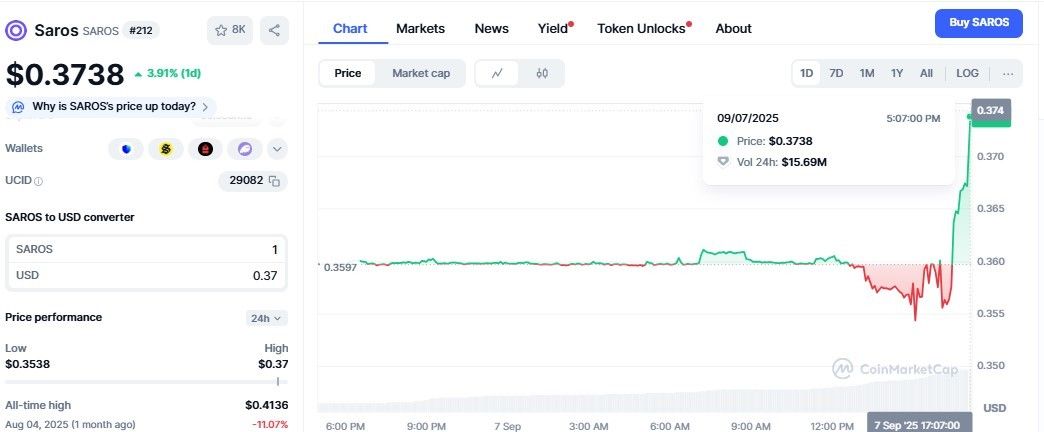Screen dimensions: 1044x432
Task: Open the 24h price performance dropdown
Action: click(267, 318)
